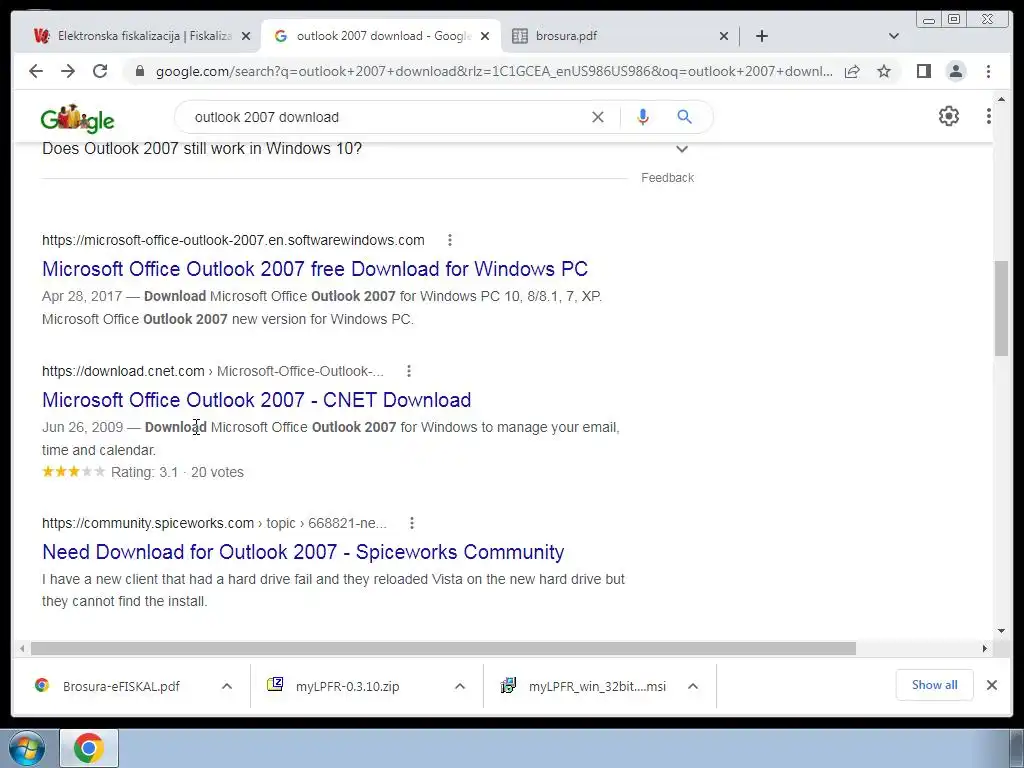Close the downloads bar
Screen dimensions: 1024x768
tap(991, 685)
